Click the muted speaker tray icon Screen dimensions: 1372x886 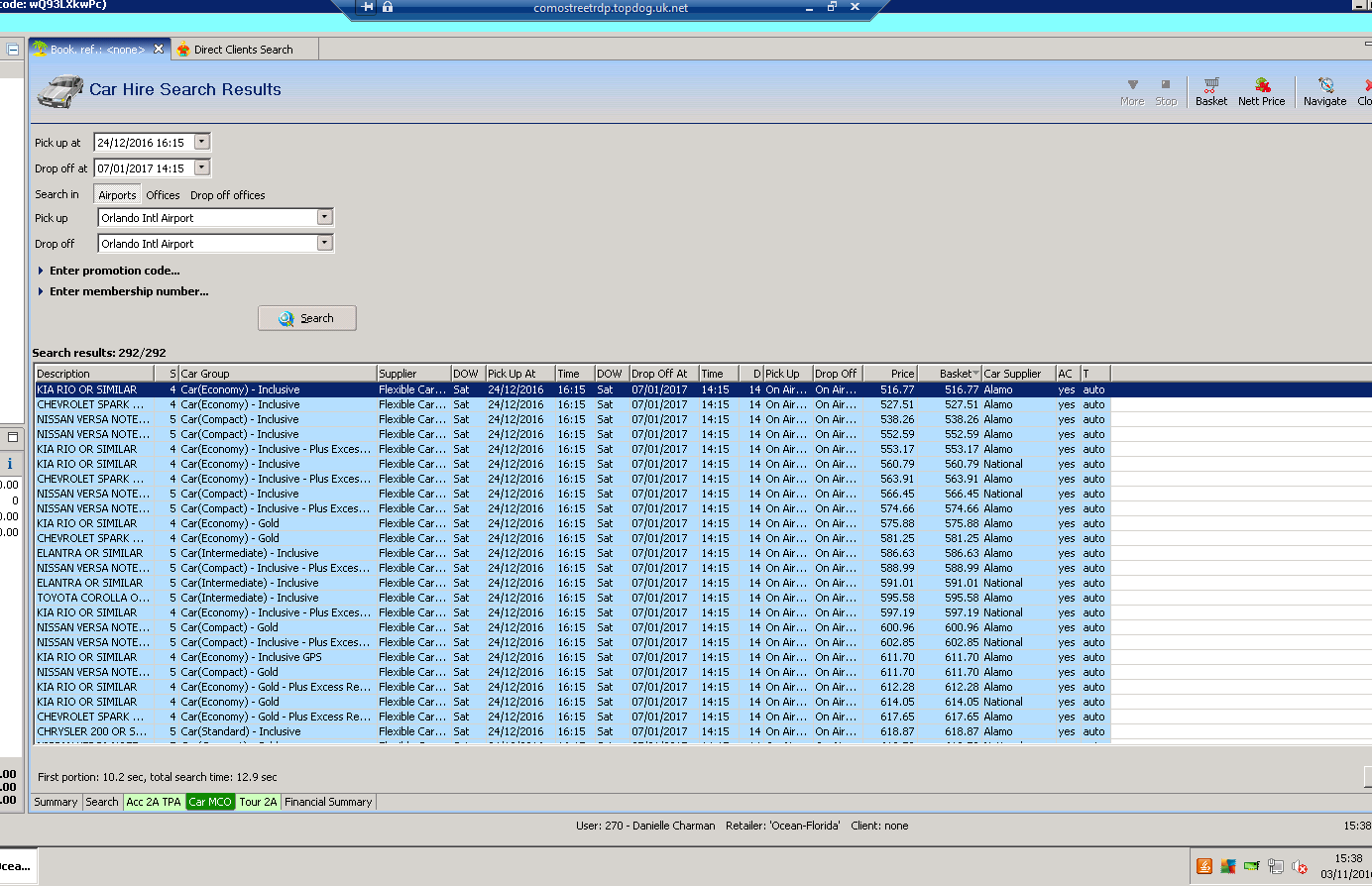pos(1299,866)
